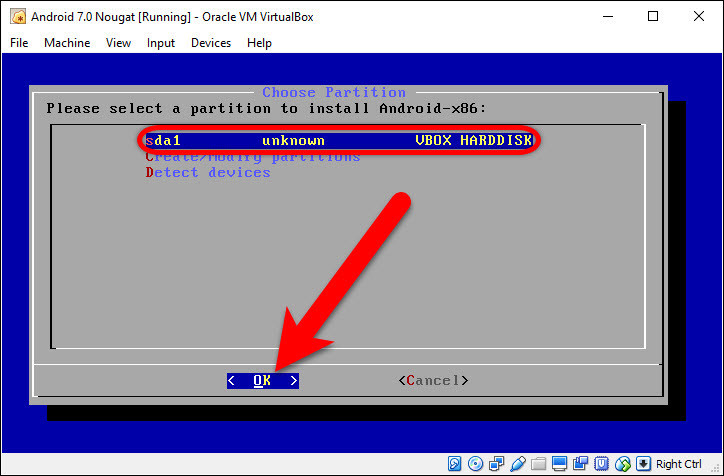
Task: Open the Input menu
Action: coord(161,43)
